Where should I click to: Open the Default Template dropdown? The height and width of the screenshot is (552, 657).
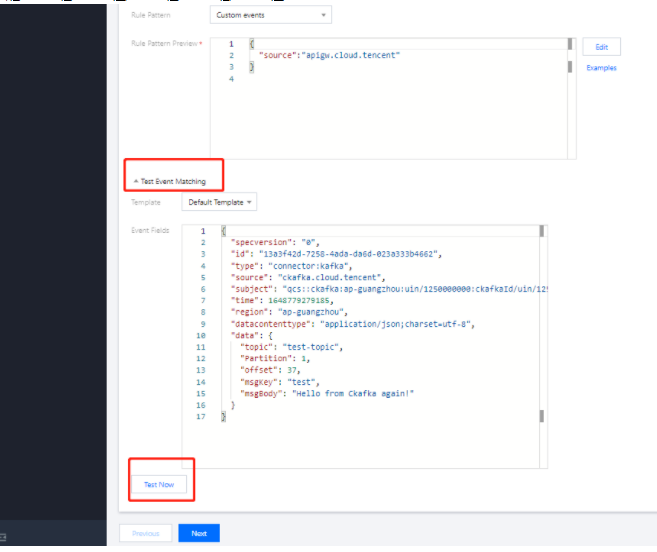(x=219, y=202)
